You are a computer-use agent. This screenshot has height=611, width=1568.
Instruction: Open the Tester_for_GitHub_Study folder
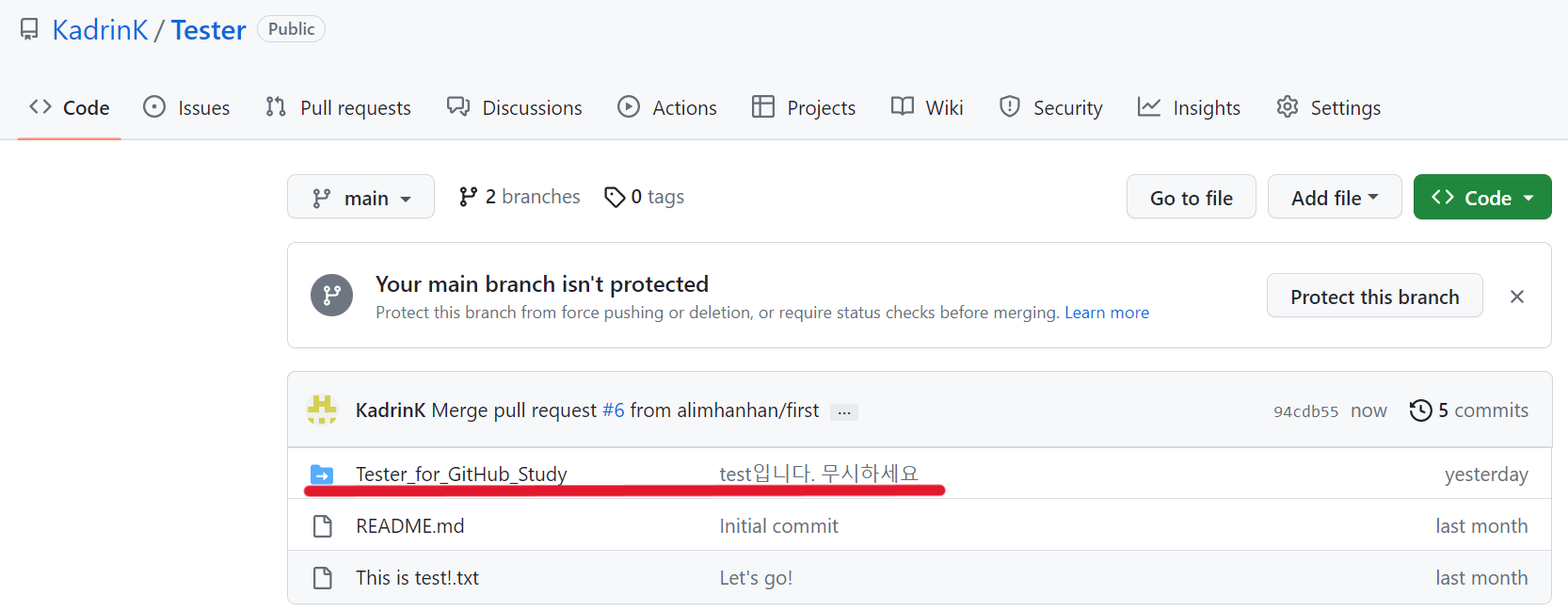coord(461,474)
